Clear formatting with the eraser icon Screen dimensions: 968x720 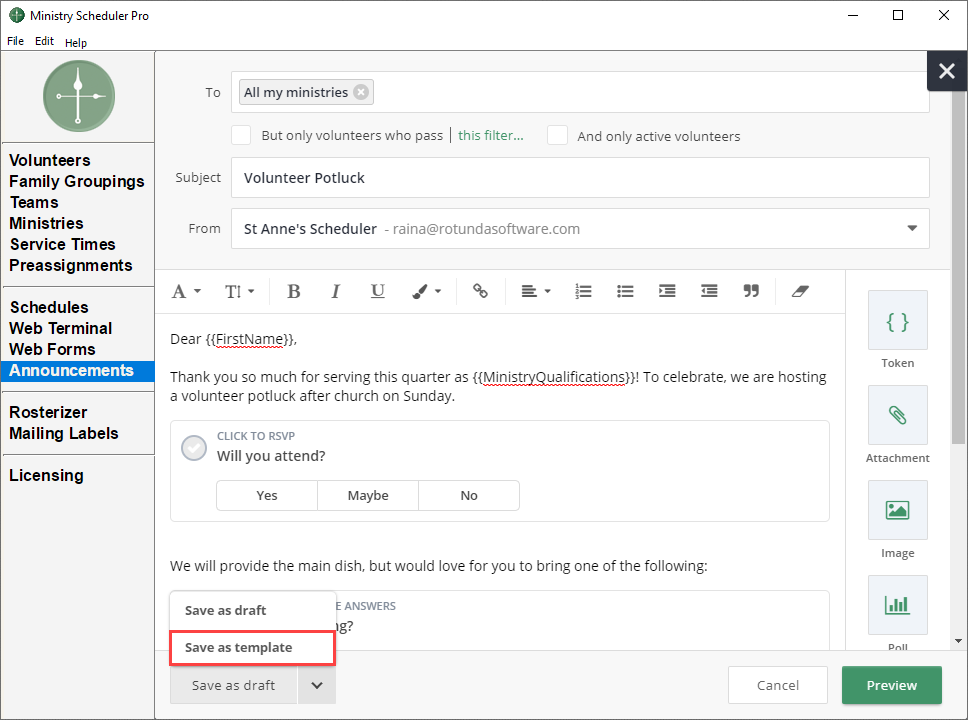pyautogui.click(x=800, y=291)
